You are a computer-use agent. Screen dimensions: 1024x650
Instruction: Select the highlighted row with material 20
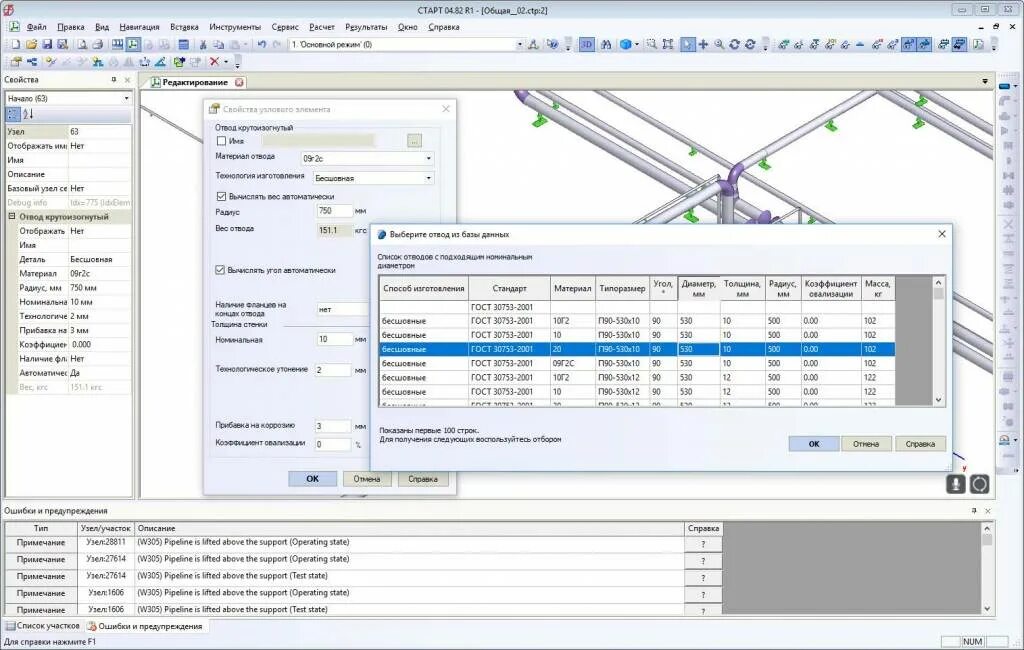637,349
